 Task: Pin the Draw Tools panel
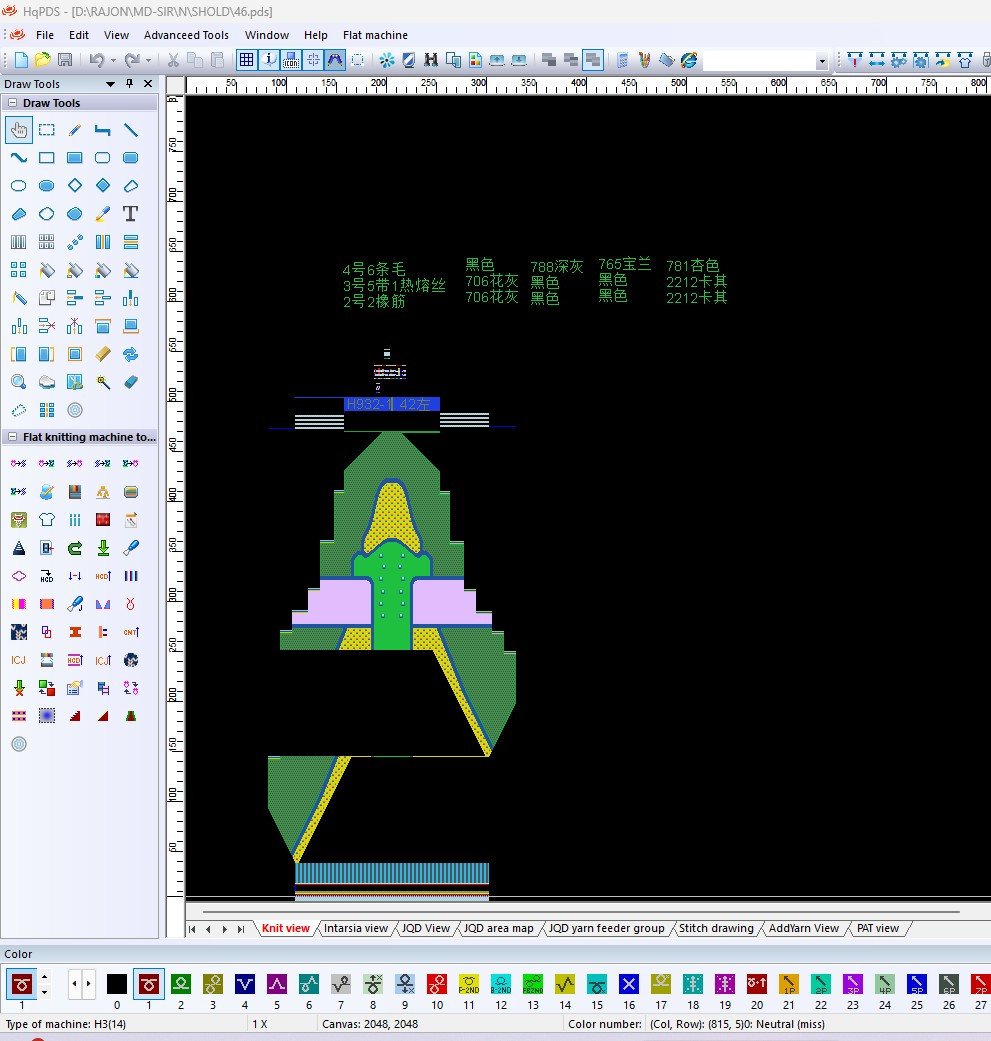[129, 84]
